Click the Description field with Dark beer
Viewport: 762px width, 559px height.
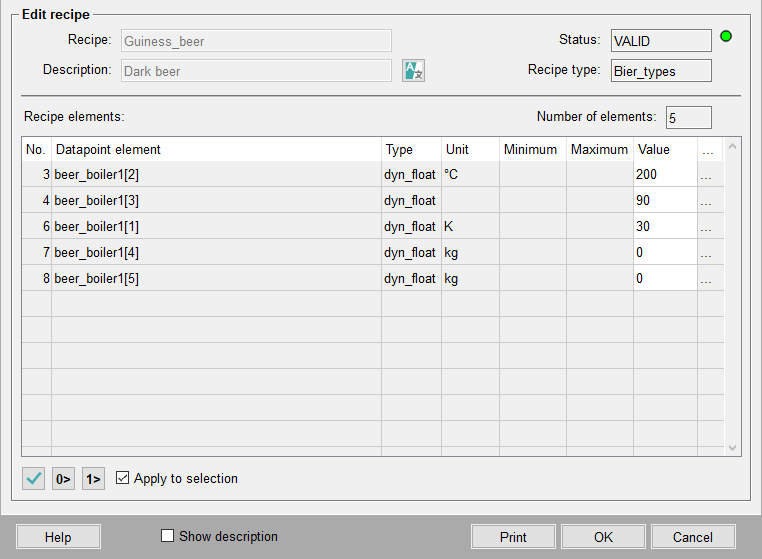point(256,71)
